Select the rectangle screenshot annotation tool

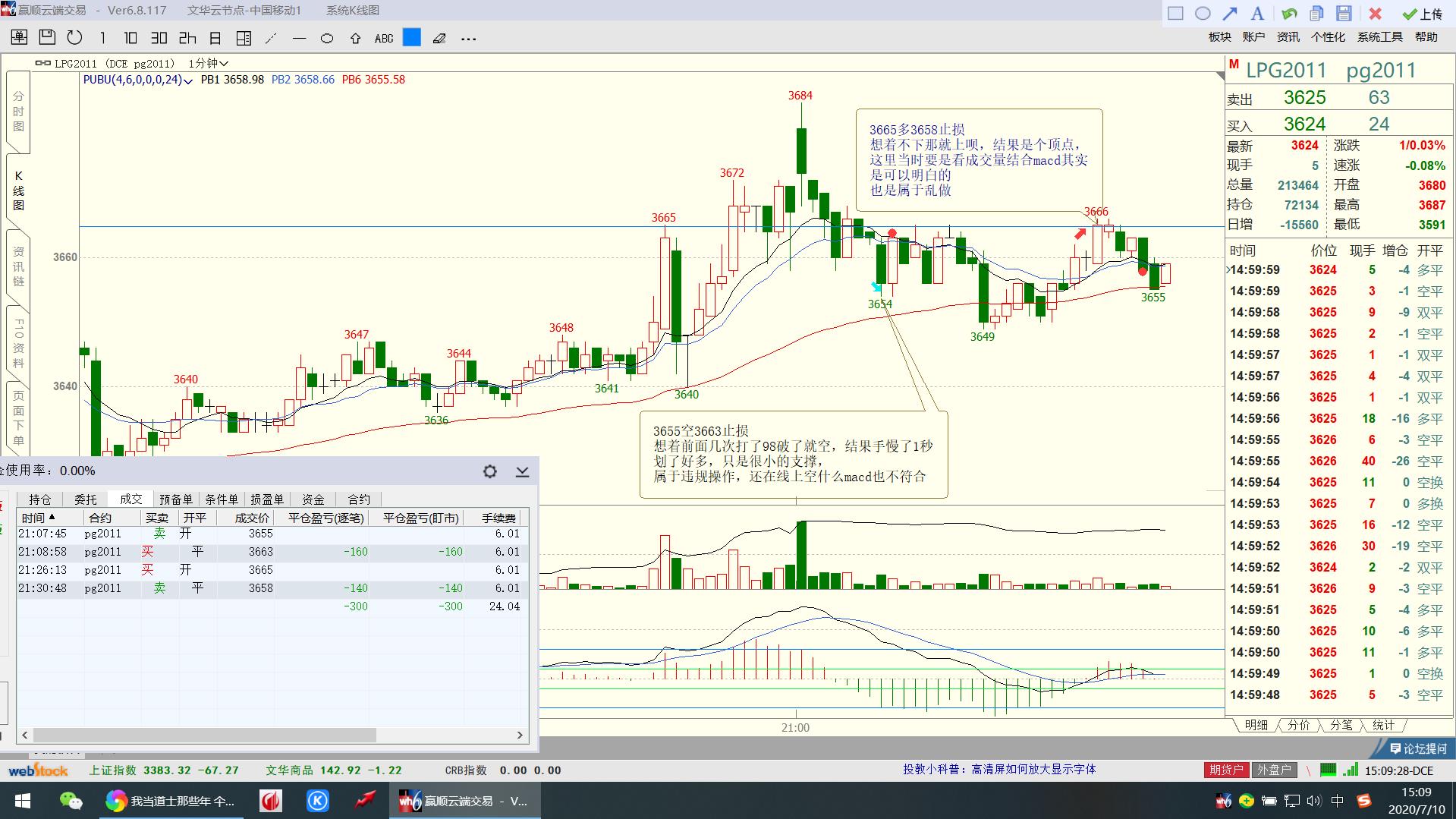coord(1175,13)
